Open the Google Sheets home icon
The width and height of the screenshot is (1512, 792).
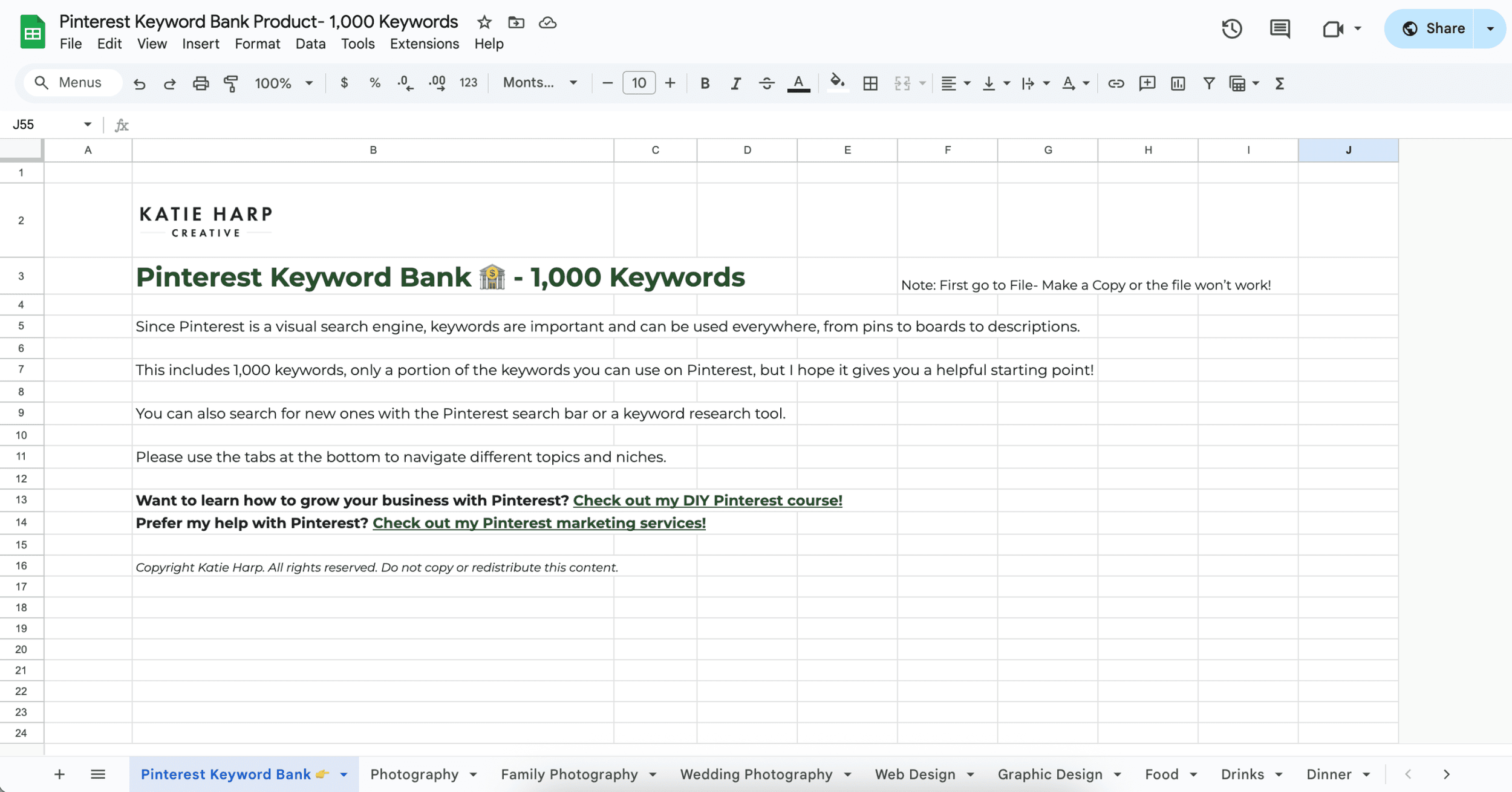(x=33, y=31)
